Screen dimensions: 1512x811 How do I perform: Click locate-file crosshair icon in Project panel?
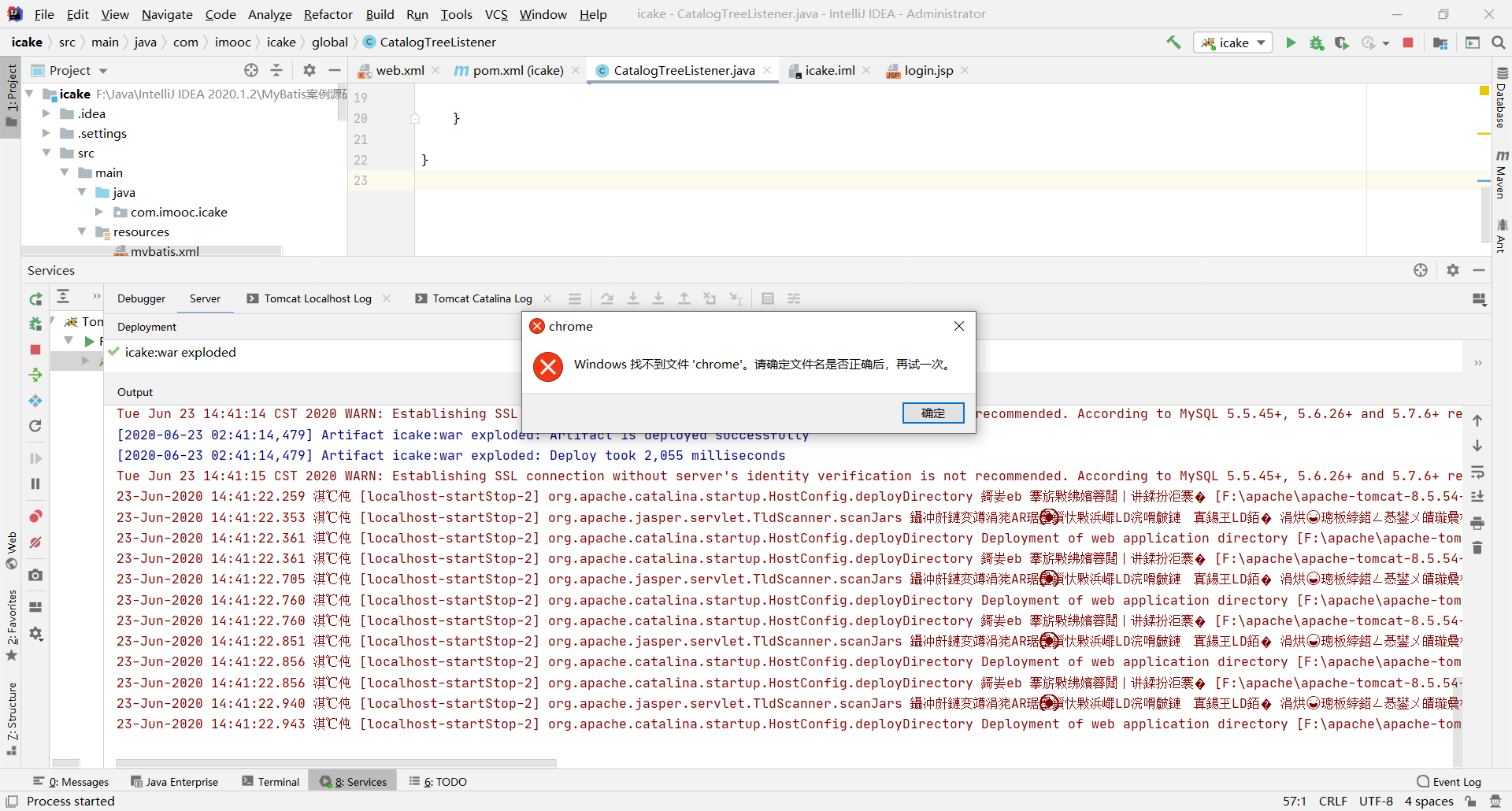(x=251, y=70)
